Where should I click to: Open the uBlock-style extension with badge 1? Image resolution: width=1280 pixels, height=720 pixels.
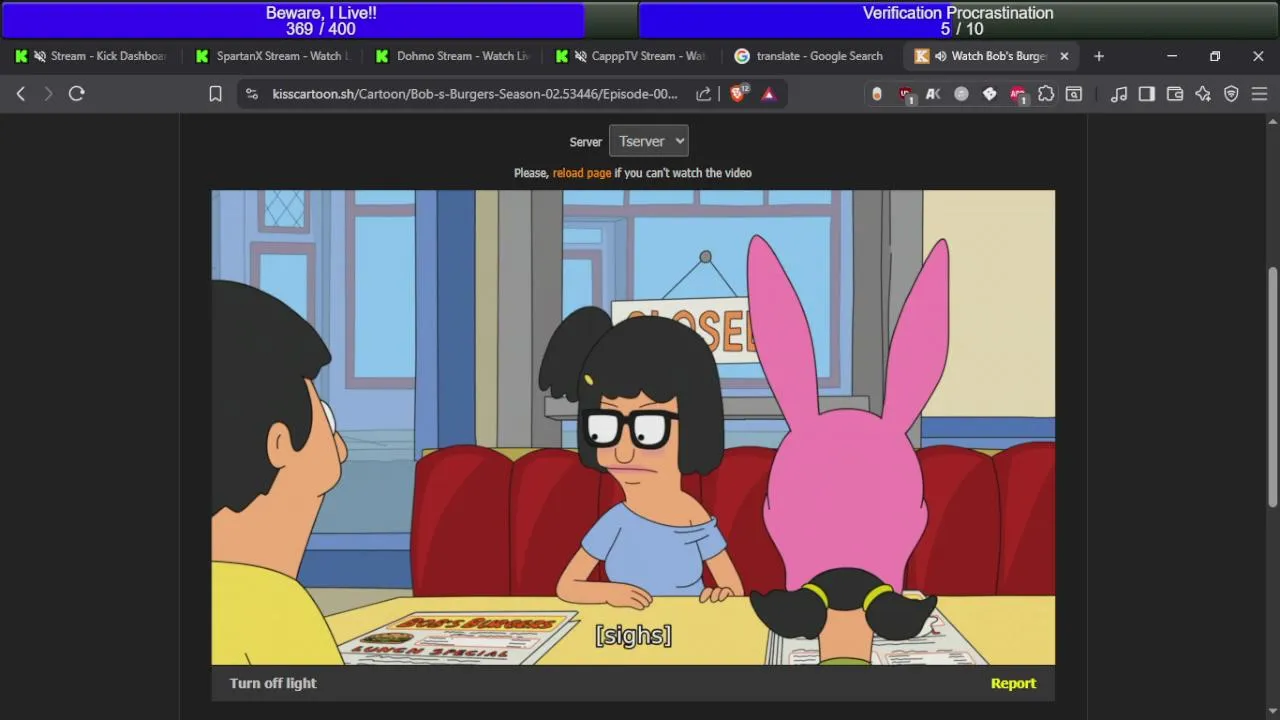pos(906,94)
